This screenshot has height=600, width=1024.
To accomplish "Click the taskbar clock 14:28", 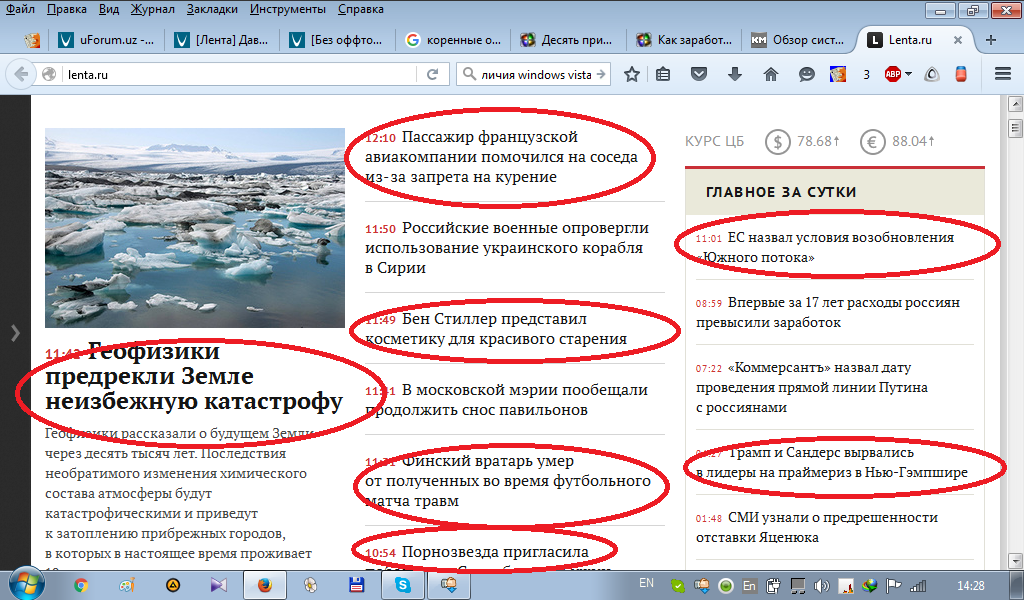I will tap(970, 586).
